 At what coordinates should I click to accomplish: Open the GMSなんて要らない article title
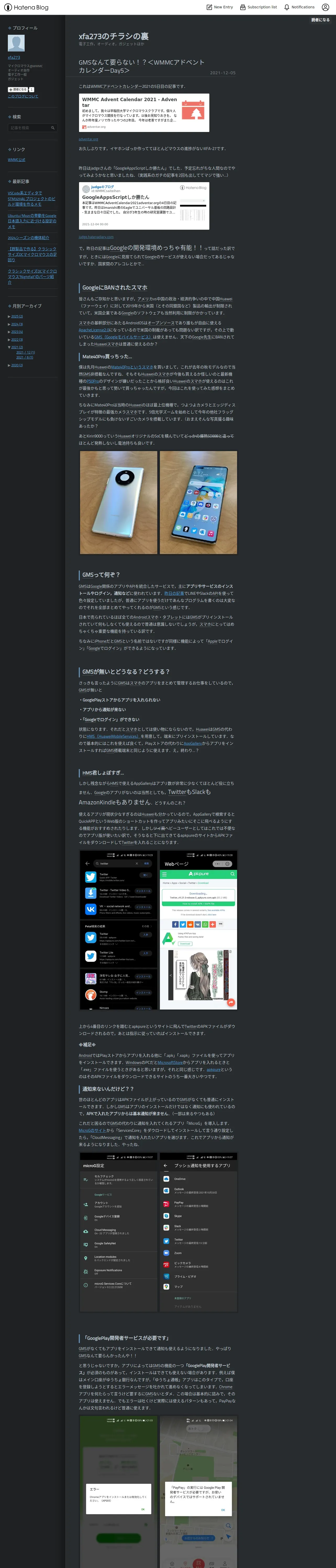pos(142,66)
